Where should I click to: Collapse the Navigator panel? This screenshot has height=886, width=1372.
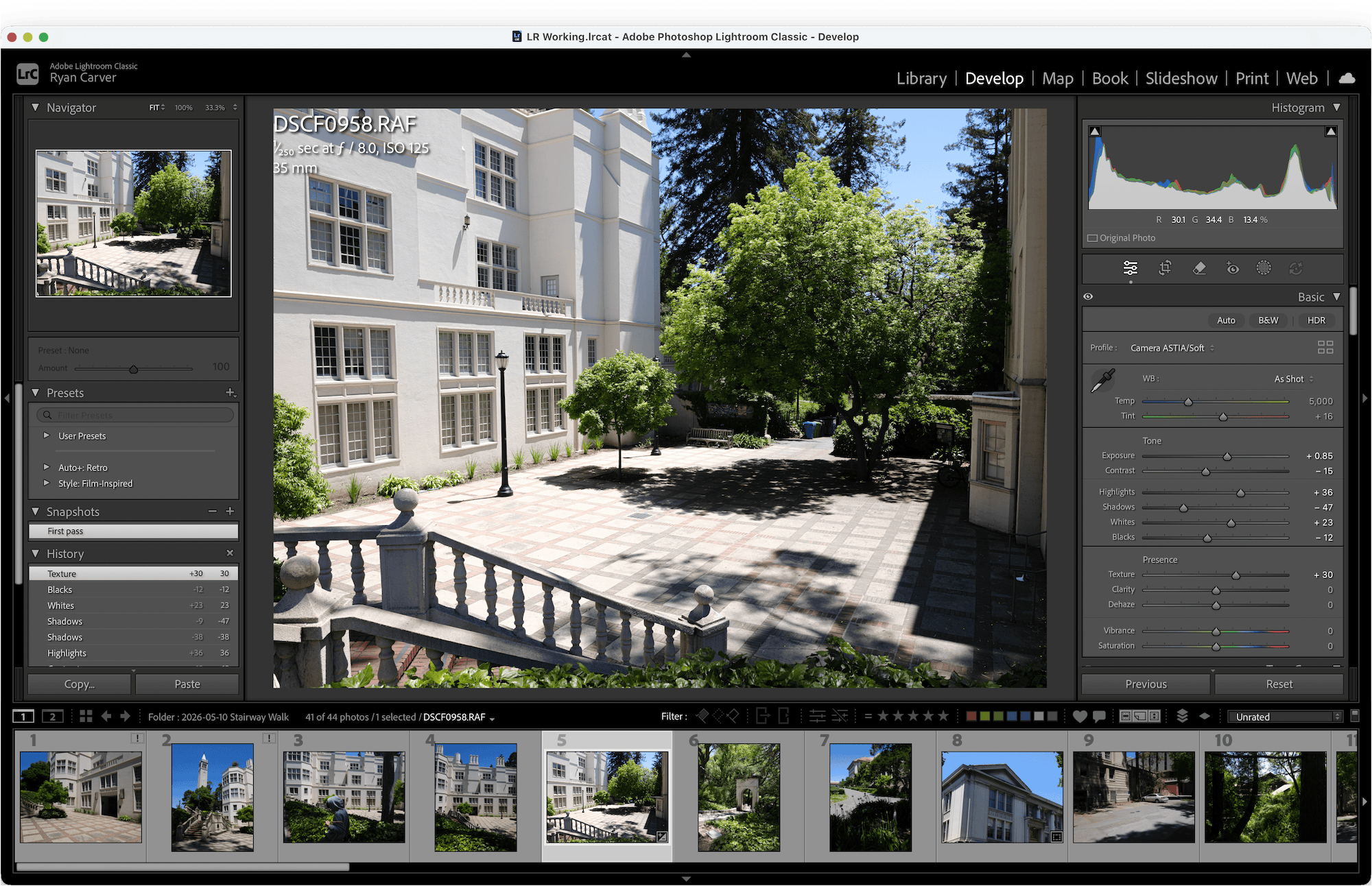click(x=35, y=107)
